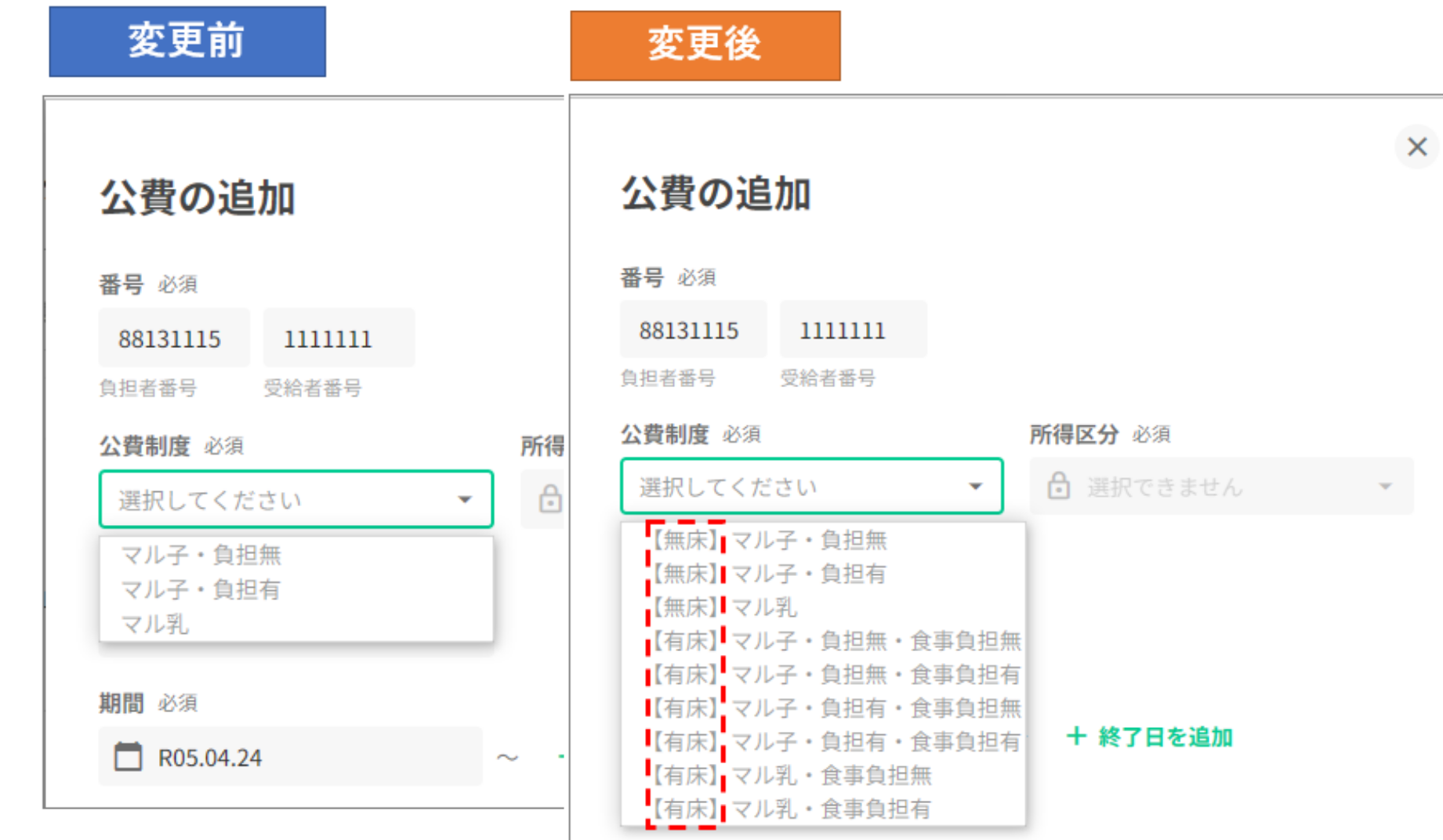Open 公費制度 dropdown in 変更前 panel

click(x=296, y=499)
